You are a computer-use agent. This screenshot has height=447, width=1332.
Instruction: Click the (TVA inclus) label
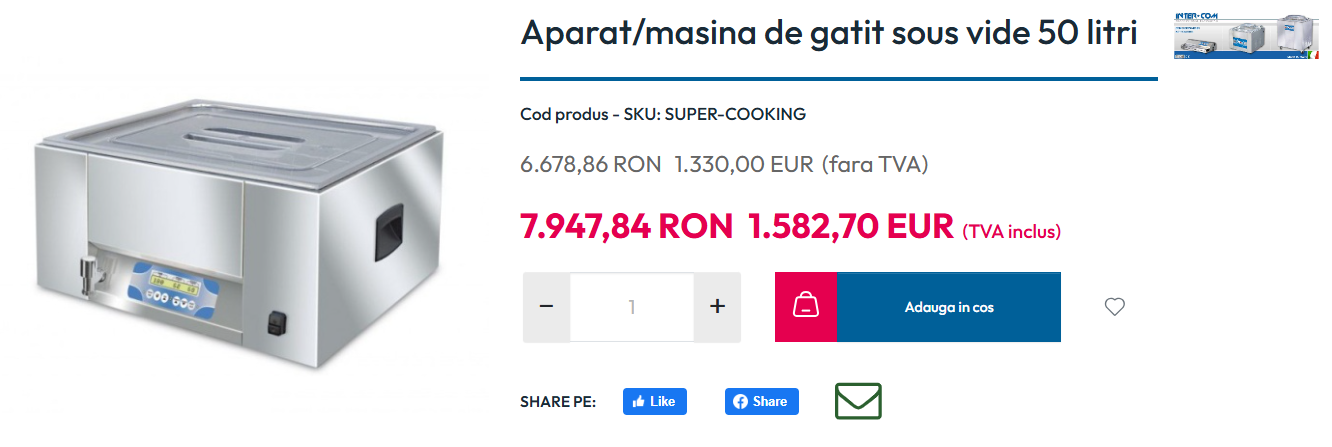[x=1011, y=232]
